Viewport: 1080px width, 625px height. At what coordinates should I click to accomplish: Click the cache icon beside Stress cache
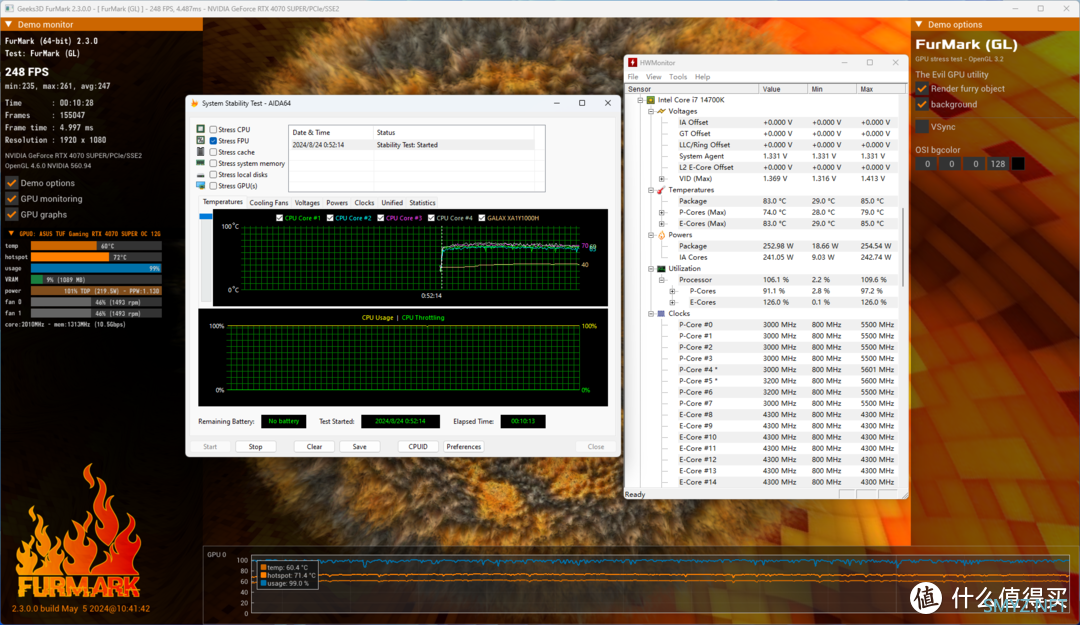coord(200,152)
